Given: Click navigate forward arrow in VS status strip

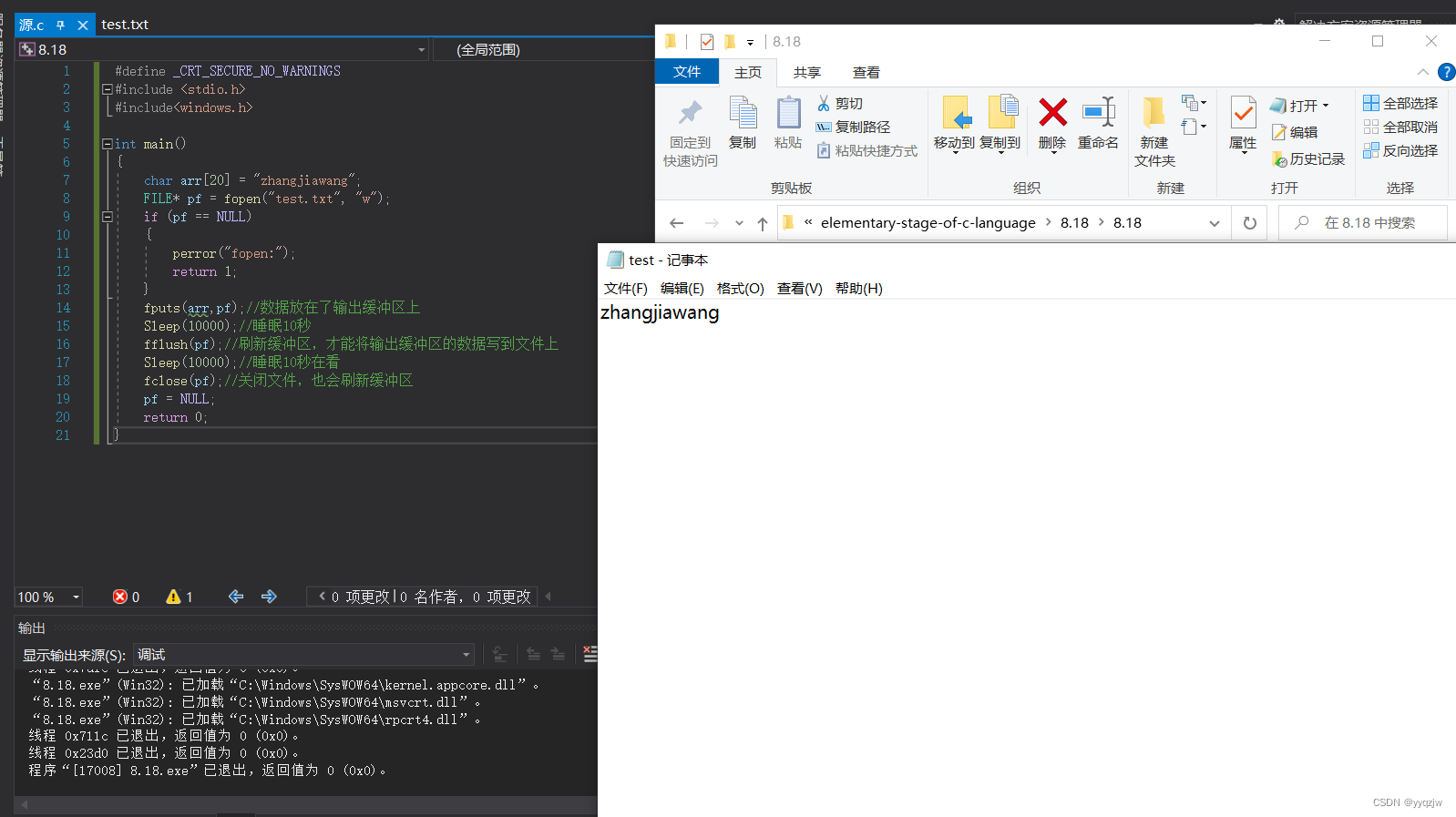Looking at the screenshot, I should pyautogui.click(x=269, y=597).
